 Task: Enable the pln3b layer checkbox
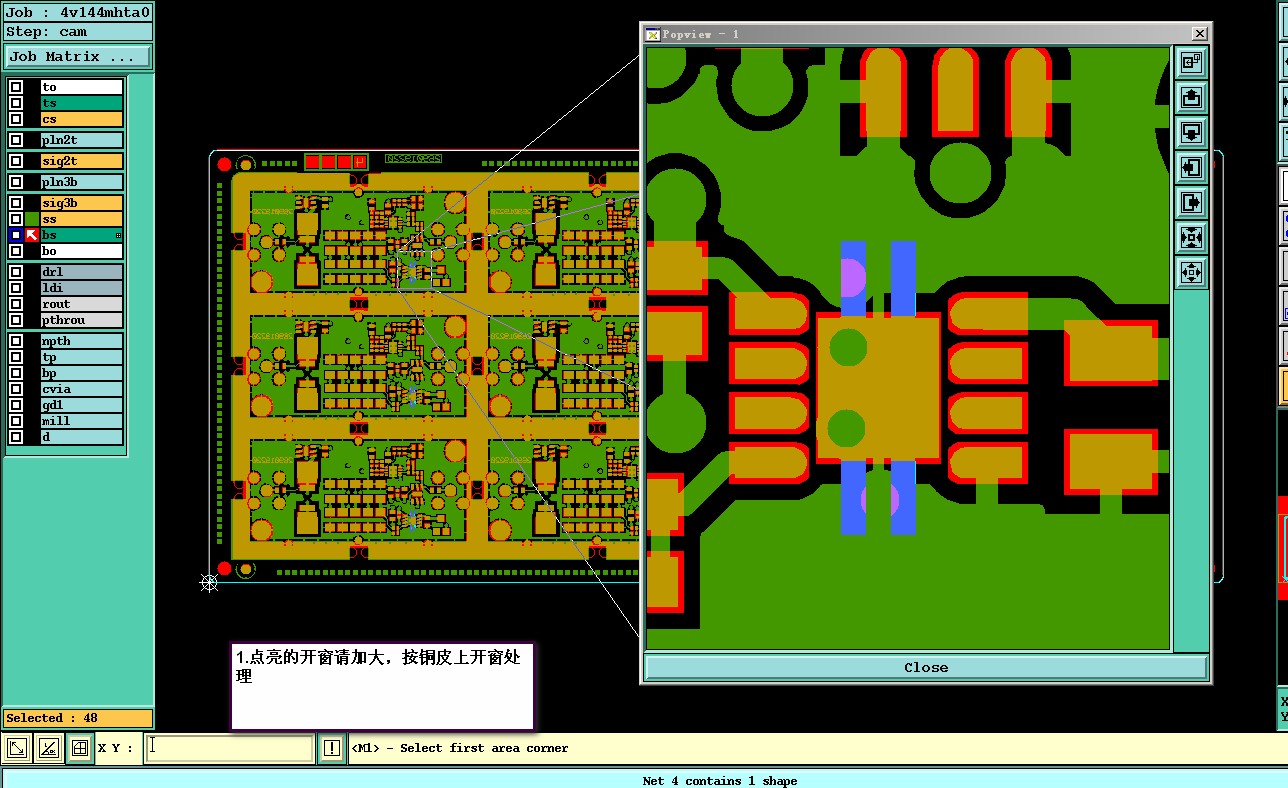16,182
